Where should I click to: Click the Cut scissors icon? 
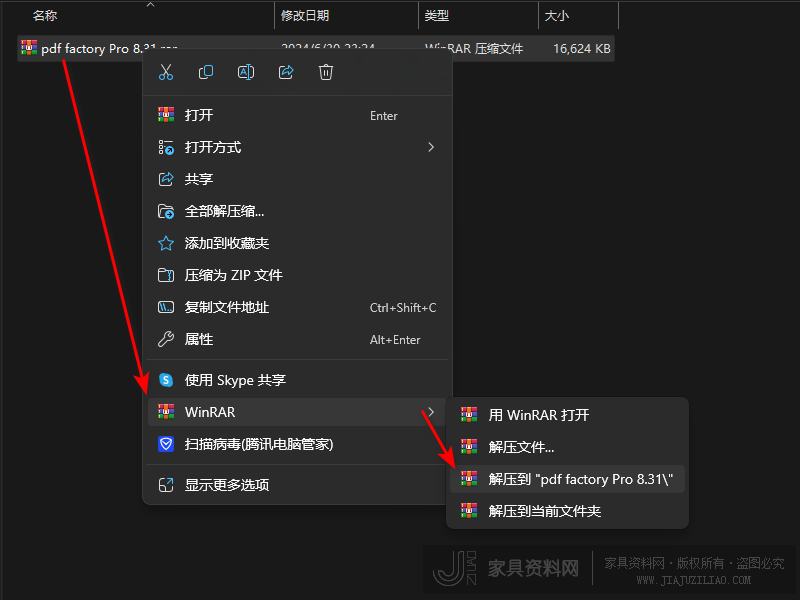click(x=166, y=72)
